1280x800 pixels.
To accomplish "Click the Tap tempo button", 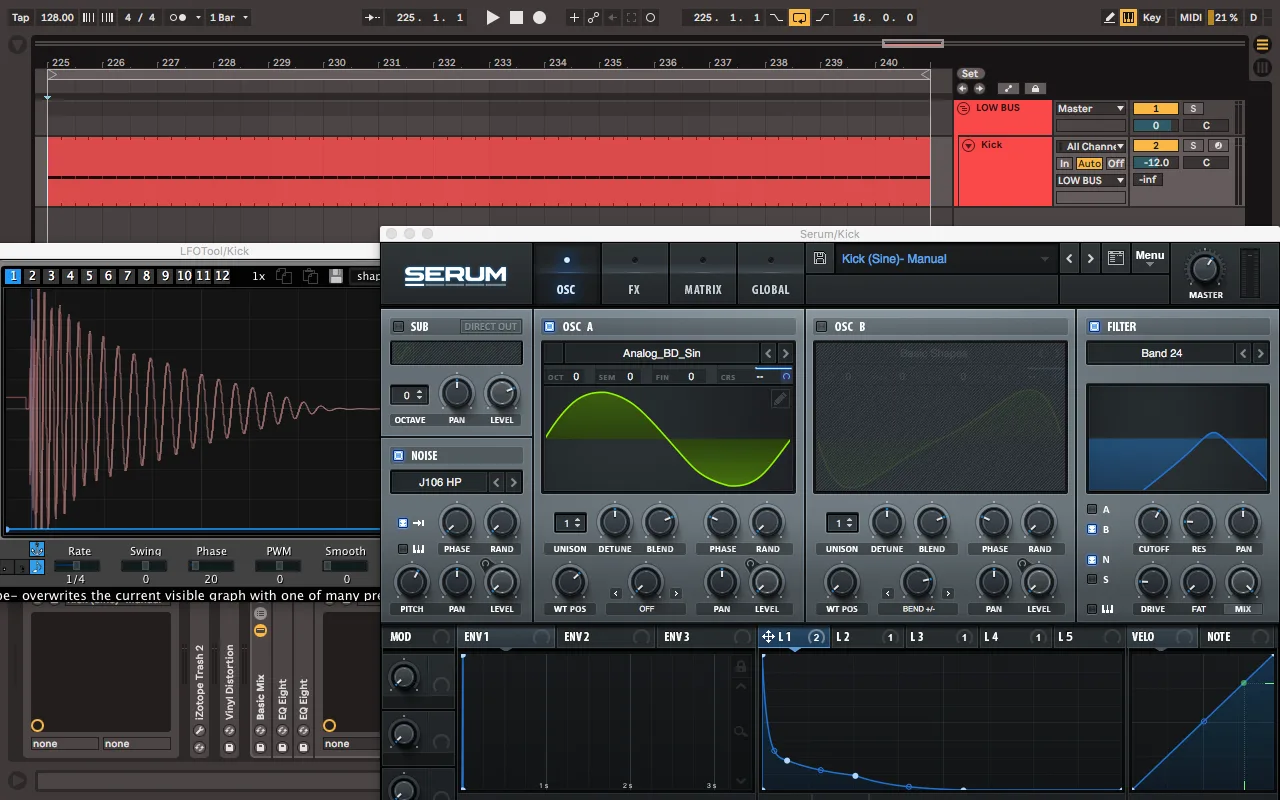I will click(x=21, y=17).
